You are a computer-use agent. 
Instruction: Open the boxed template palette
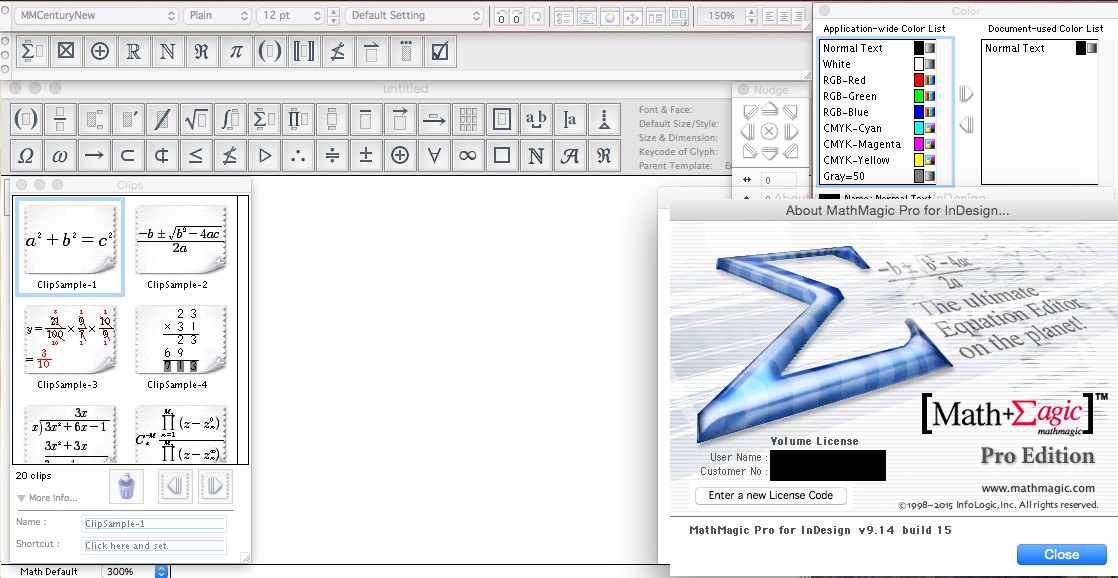tap(502, 119)
